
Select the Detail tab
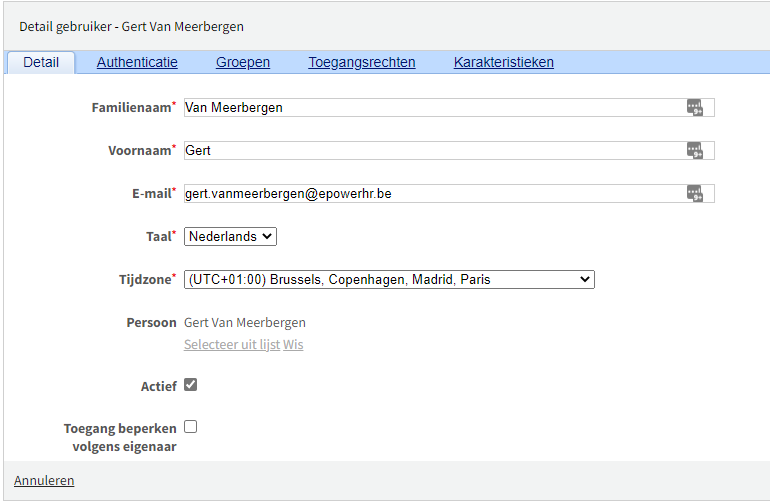point(41,62)
